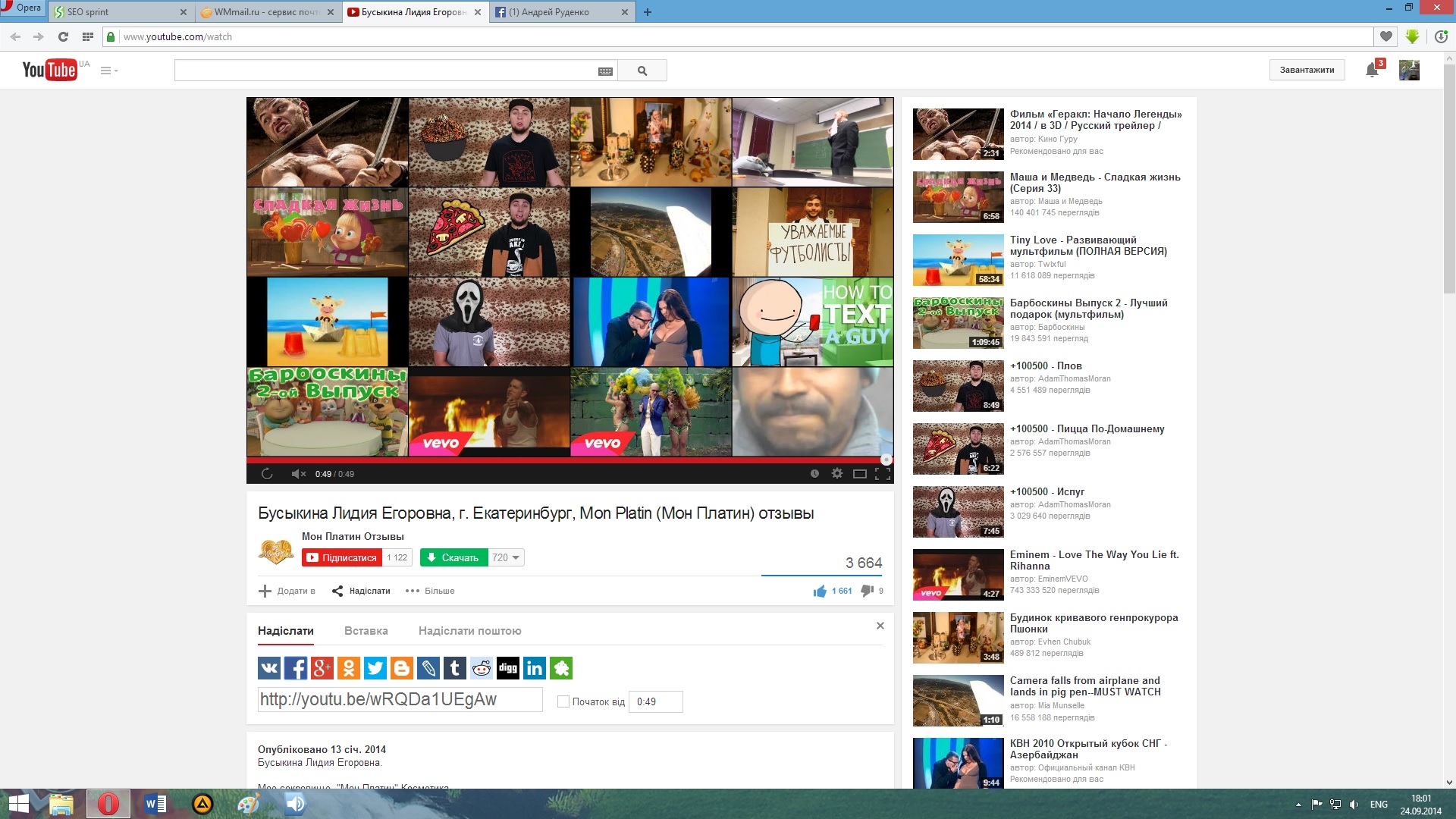Click Camera falls from airplane thumbnail
The width and height of the screenshot is (1456, 819).
[x=959, y=701]
